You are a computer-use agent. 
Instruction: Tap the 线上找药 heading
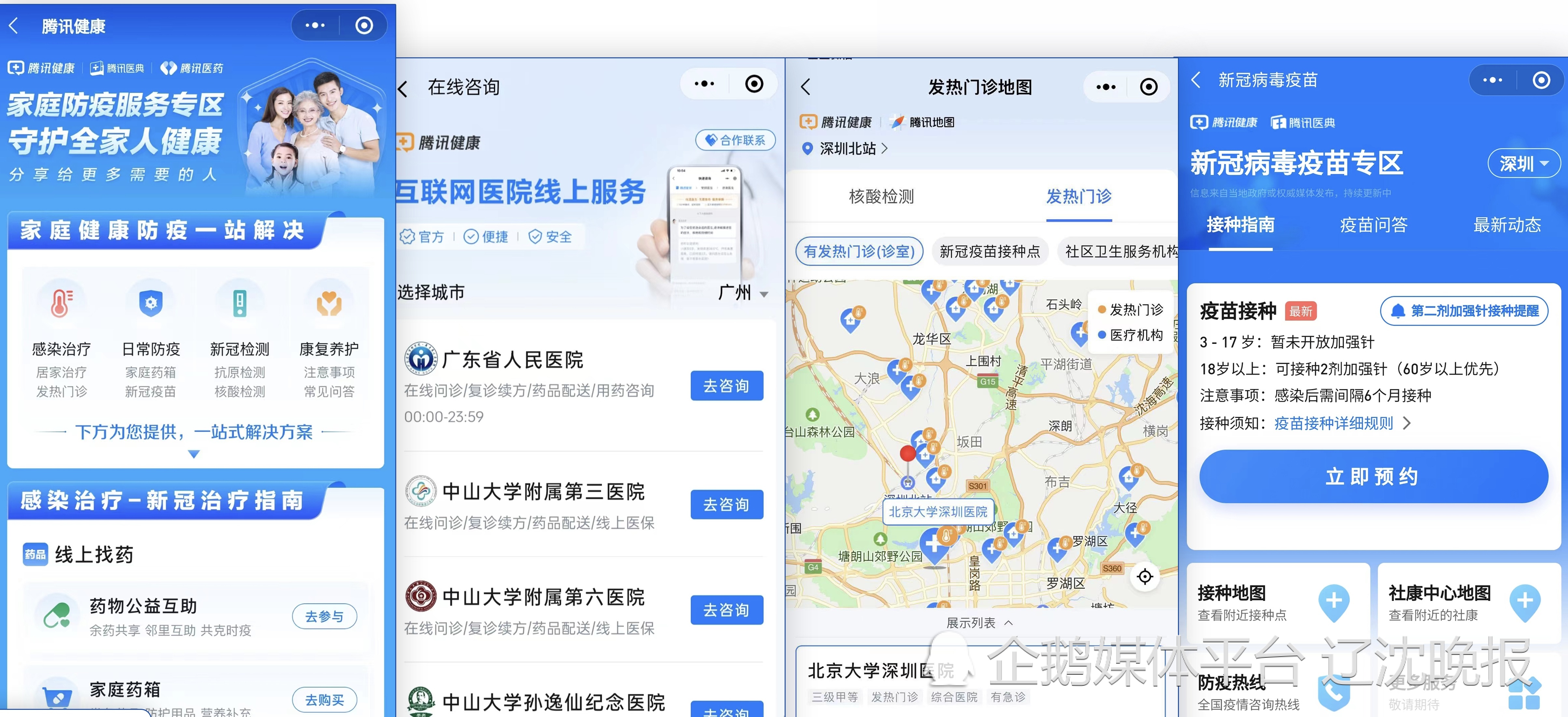pos(94,554)
